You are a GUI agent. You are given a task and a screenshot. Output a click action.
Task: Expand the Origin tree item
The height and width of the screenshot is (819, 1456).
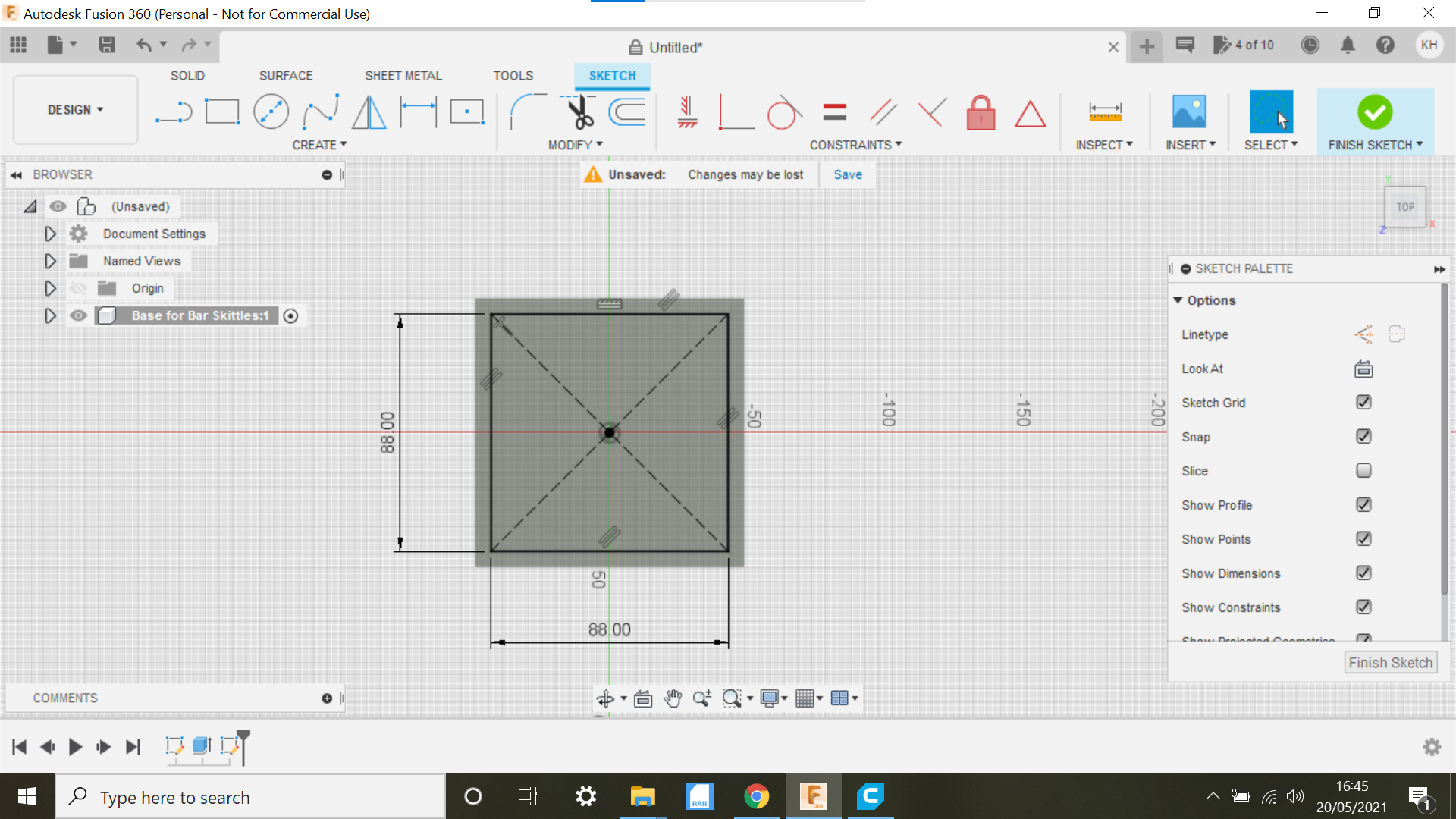52,288
